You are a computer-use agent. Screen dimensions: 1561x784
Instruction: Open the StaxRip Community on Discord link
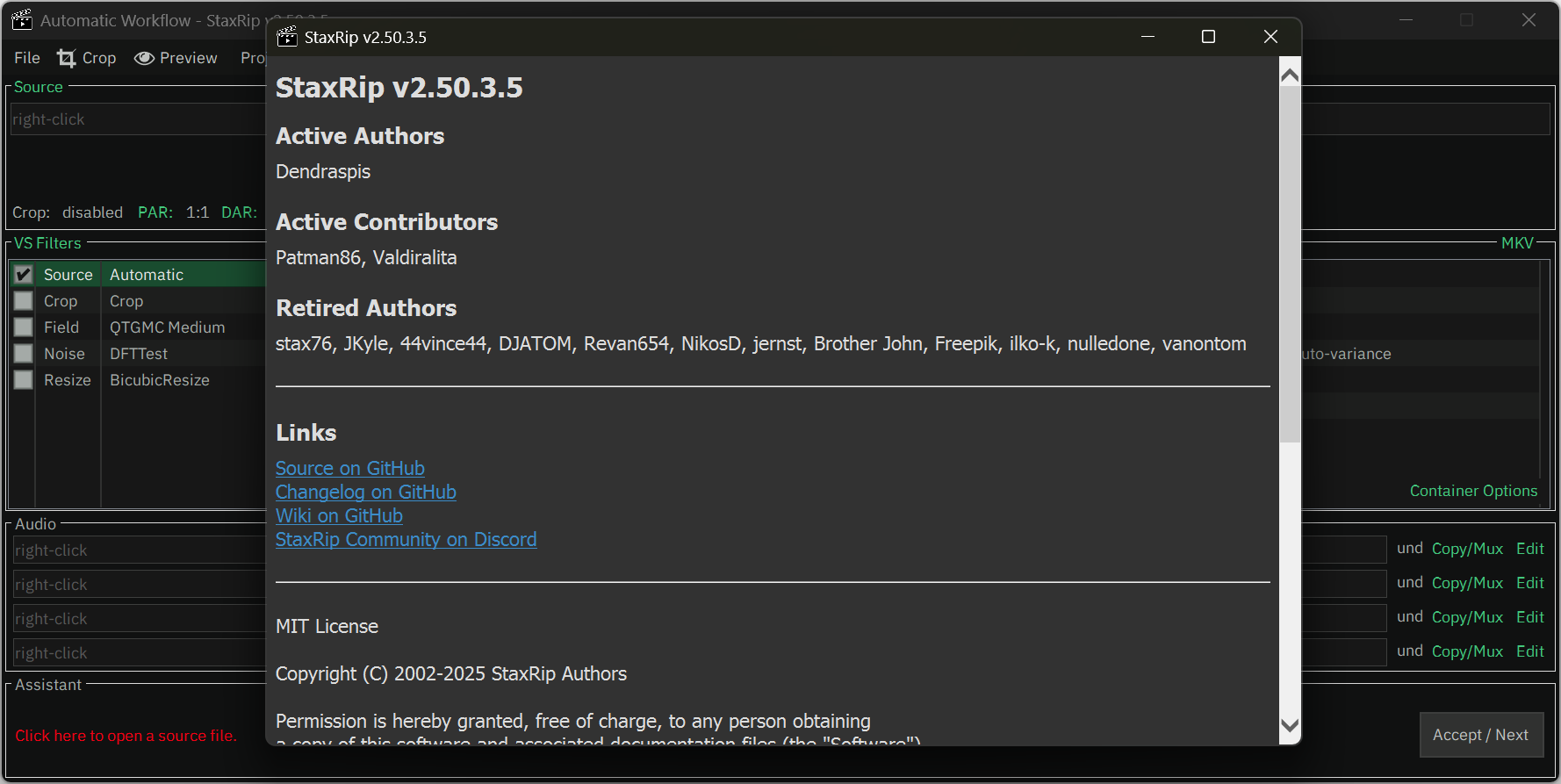(406, 540)
